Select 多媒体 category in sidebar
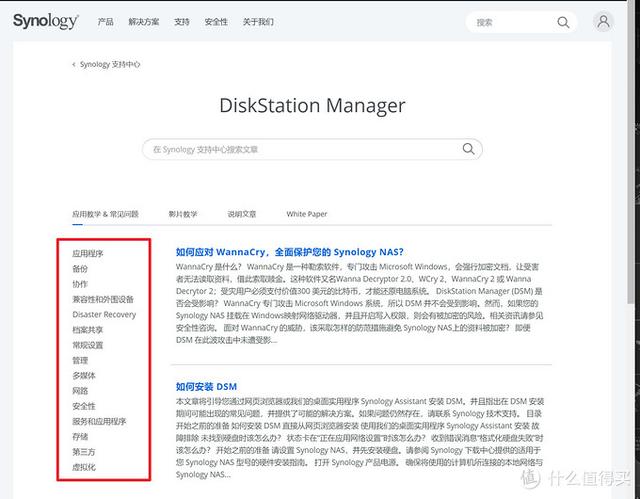 coord(84,375)
